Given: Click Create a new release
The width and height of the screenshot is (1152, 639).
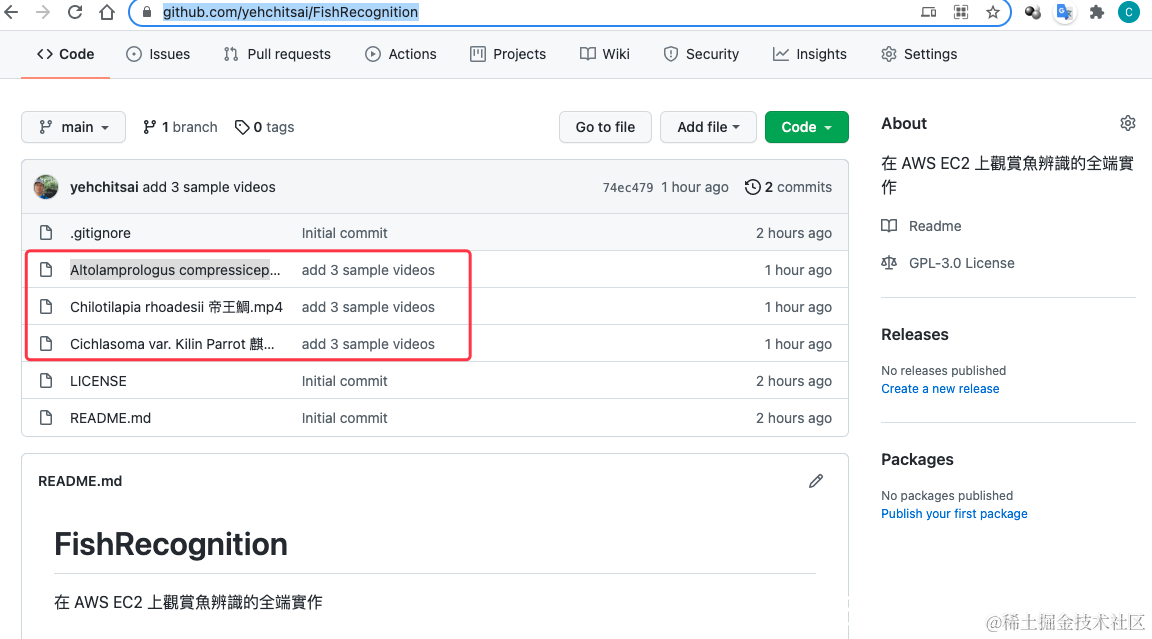Looking at the screenshot, I should 940,389.
